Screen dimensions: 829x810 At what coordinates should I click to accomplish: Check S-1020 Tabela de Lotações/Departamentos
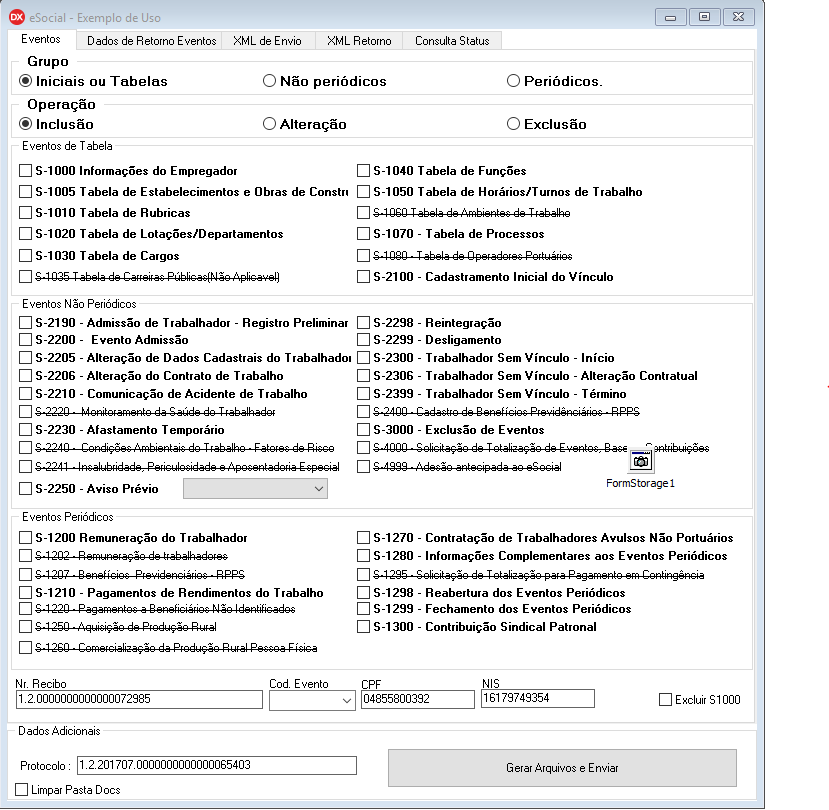point(25,233)
